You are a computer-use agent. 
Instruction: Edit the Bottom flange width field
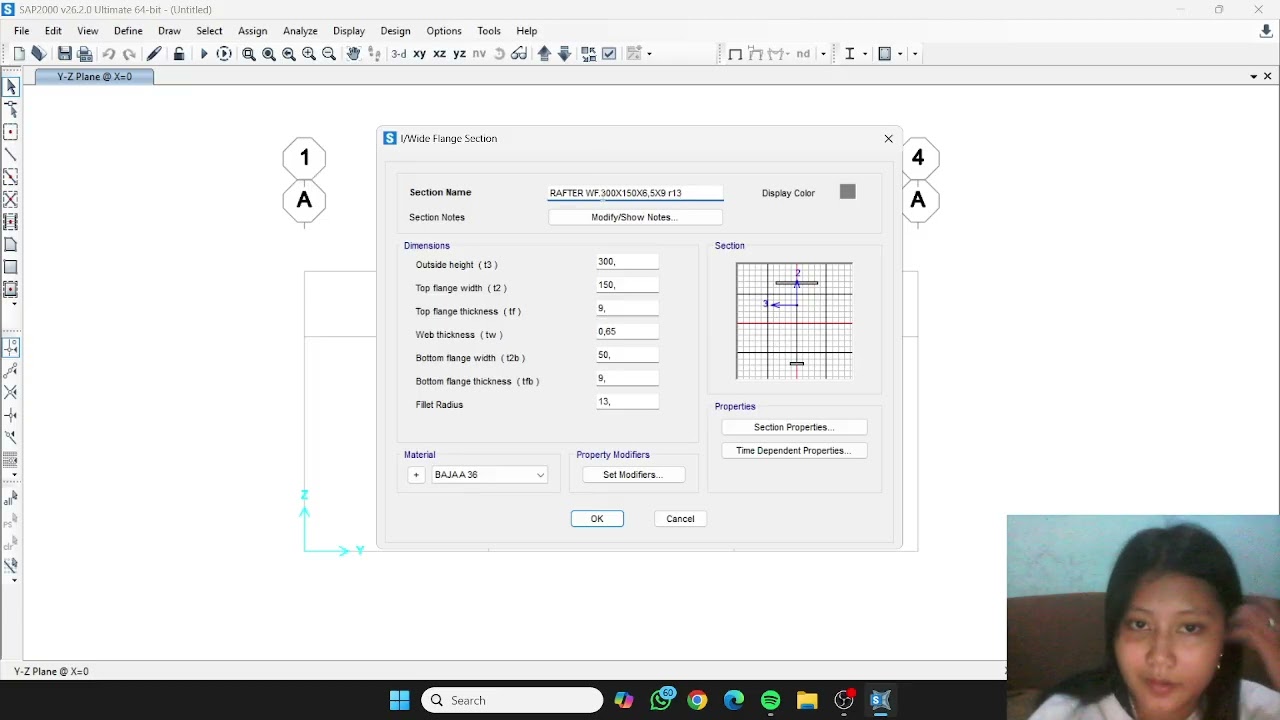[x=628, y=355]
